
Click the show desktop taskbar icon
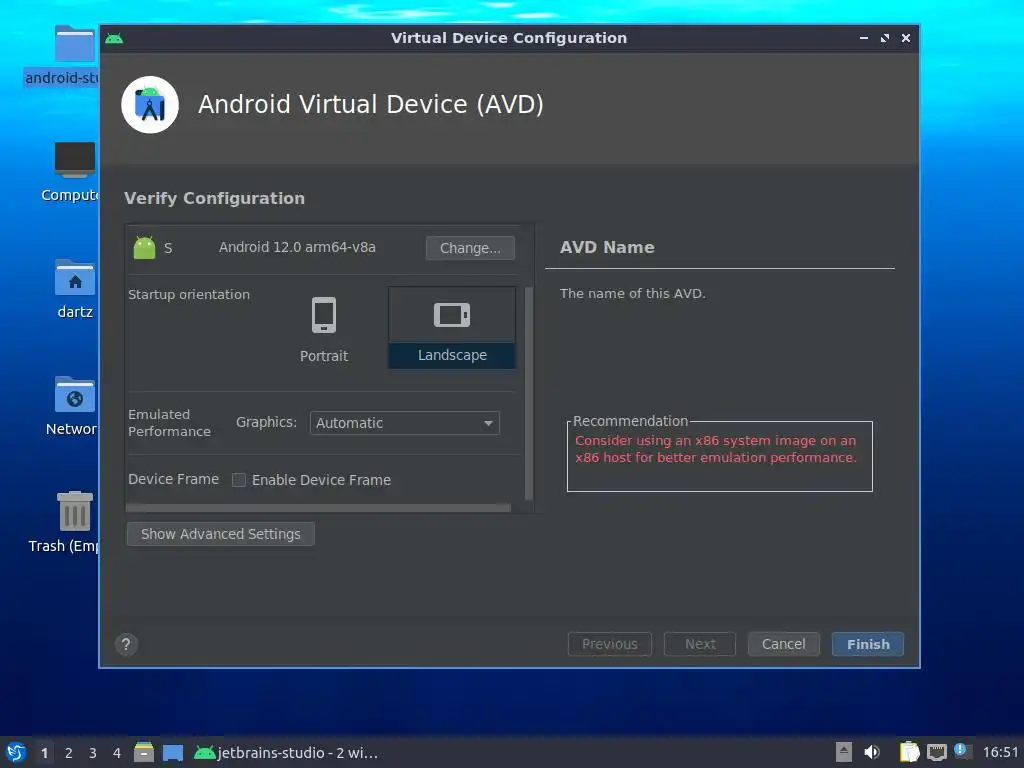tap(172, 753)
